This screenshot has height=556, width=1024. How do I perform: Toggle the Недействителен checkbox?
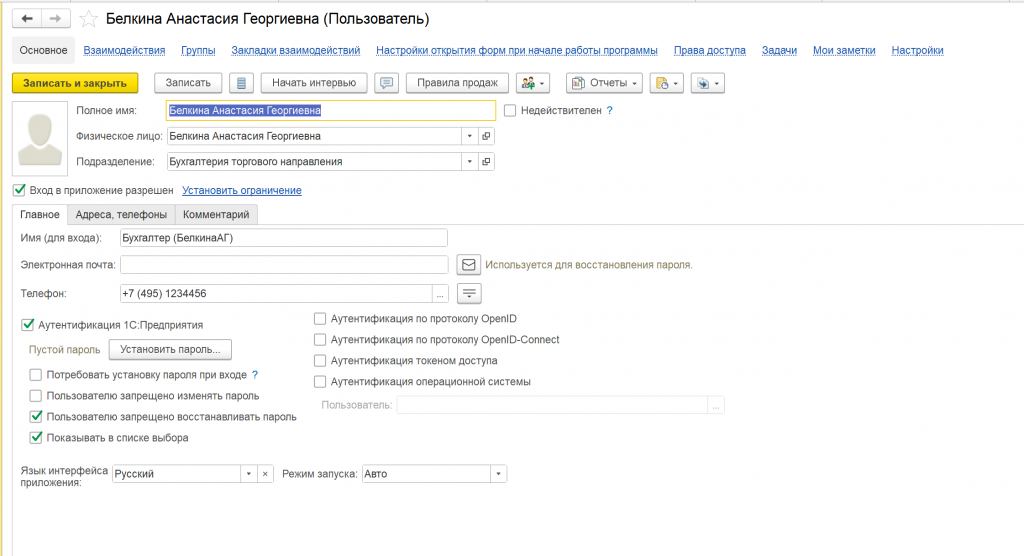click(x=510, y=111)
